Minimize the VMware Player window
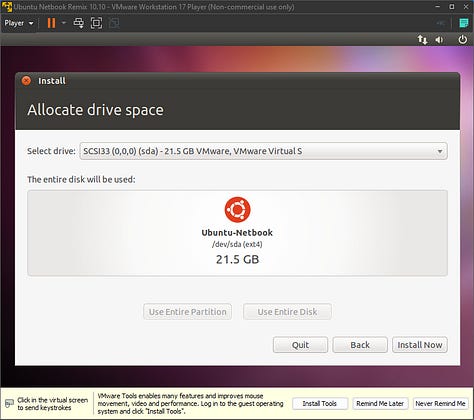The width and height of the screenshot is (474, 420). coord(438,6)
